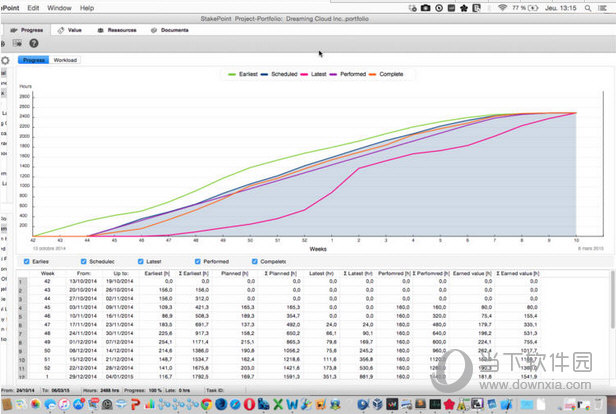The height and width of the screenshot is (414, 616).
Task: Uncheck the Scheduled curve checkbox
Action: (83, 262)
